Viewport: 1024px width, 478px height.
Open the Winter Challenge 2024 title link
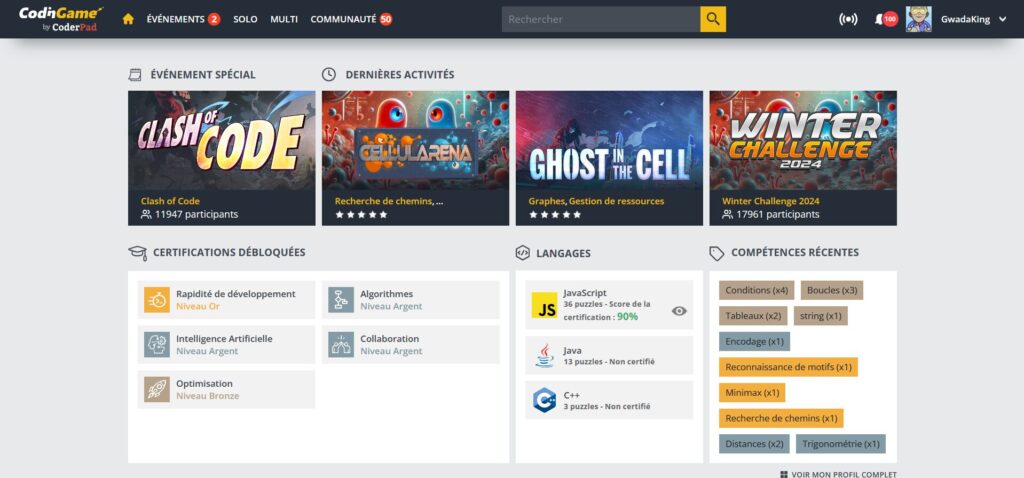click(771, 201)
